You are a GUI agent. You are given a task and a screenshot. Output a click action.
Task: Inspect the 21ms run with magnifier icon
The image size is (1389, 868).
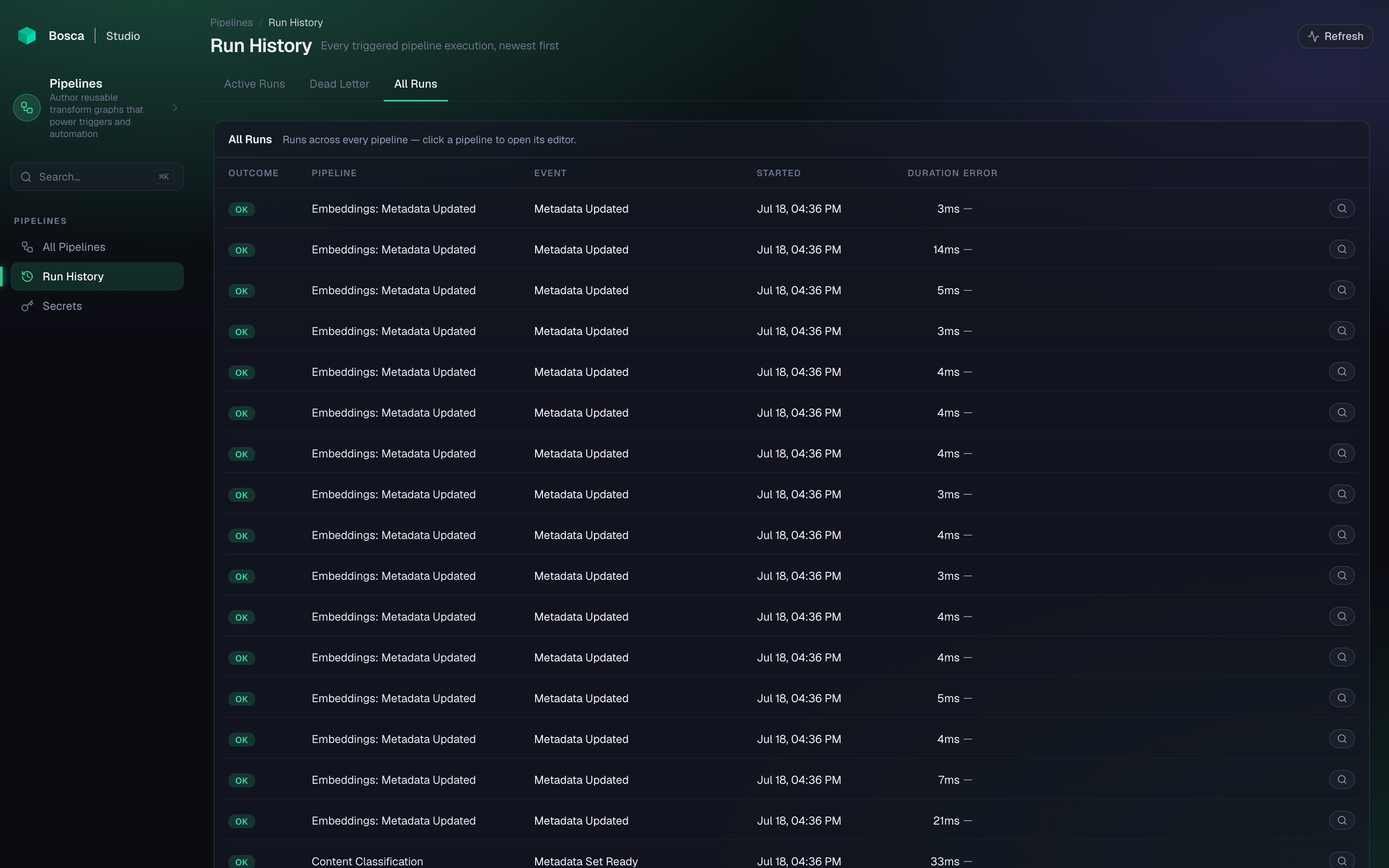tap(1341, 820)
